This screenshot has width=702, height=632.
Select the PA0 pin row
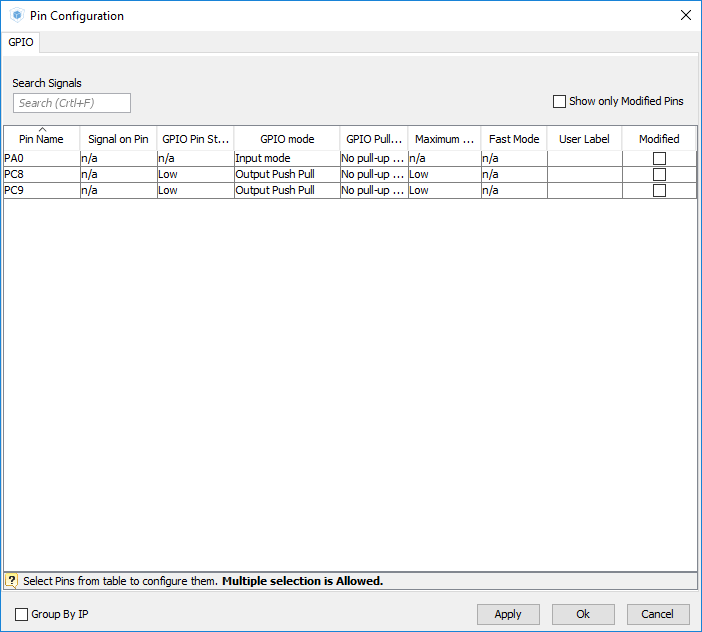pyautogui.click(x=40, y=158)
